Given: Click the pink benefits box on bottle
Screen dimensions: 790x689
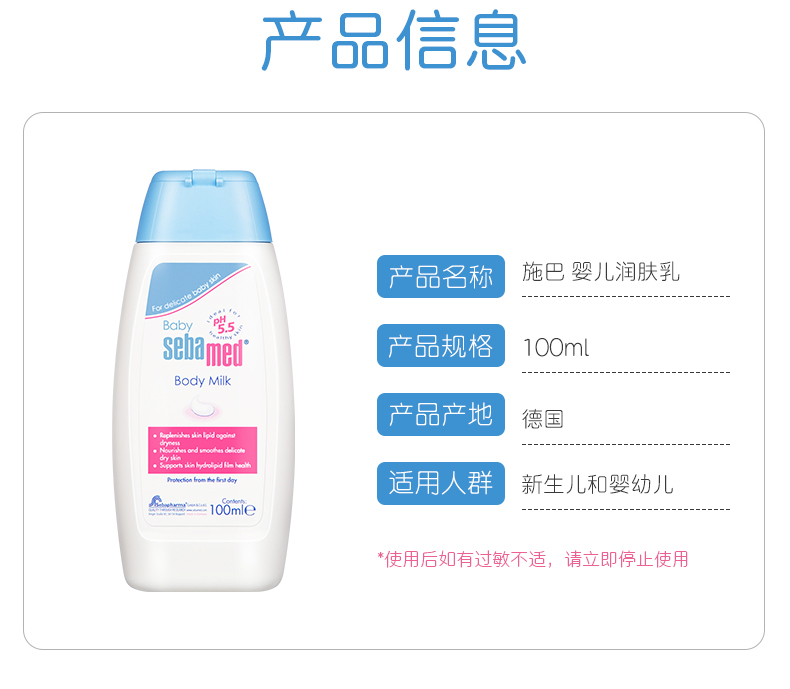Looking at the screenshot, I should [x=203, y=450].
